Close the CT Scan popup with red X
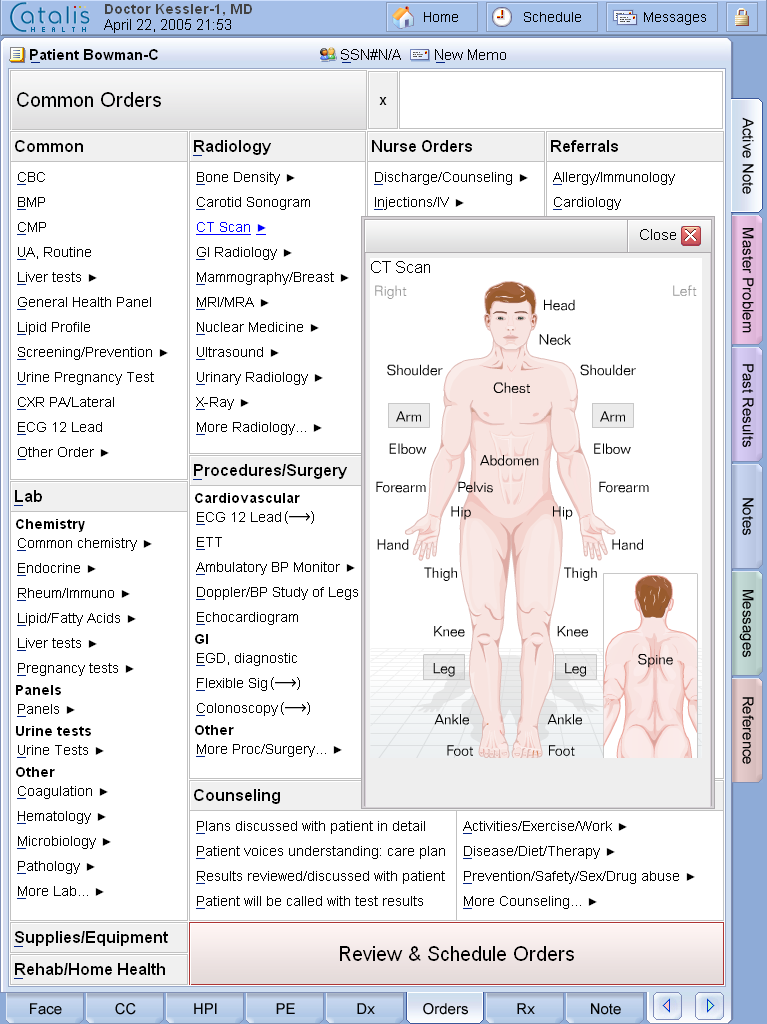 [x=691, y=235]
